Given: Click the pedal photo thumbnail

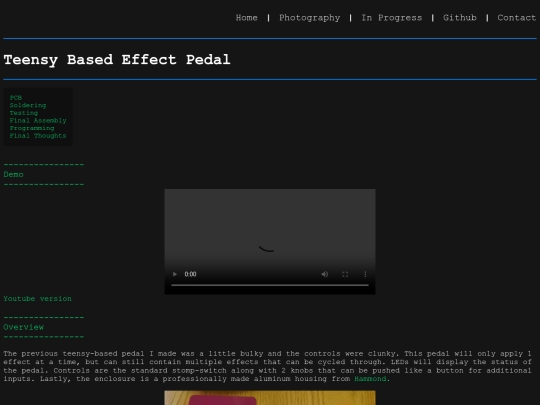Looking at the screenshot, I should [270, 397].
